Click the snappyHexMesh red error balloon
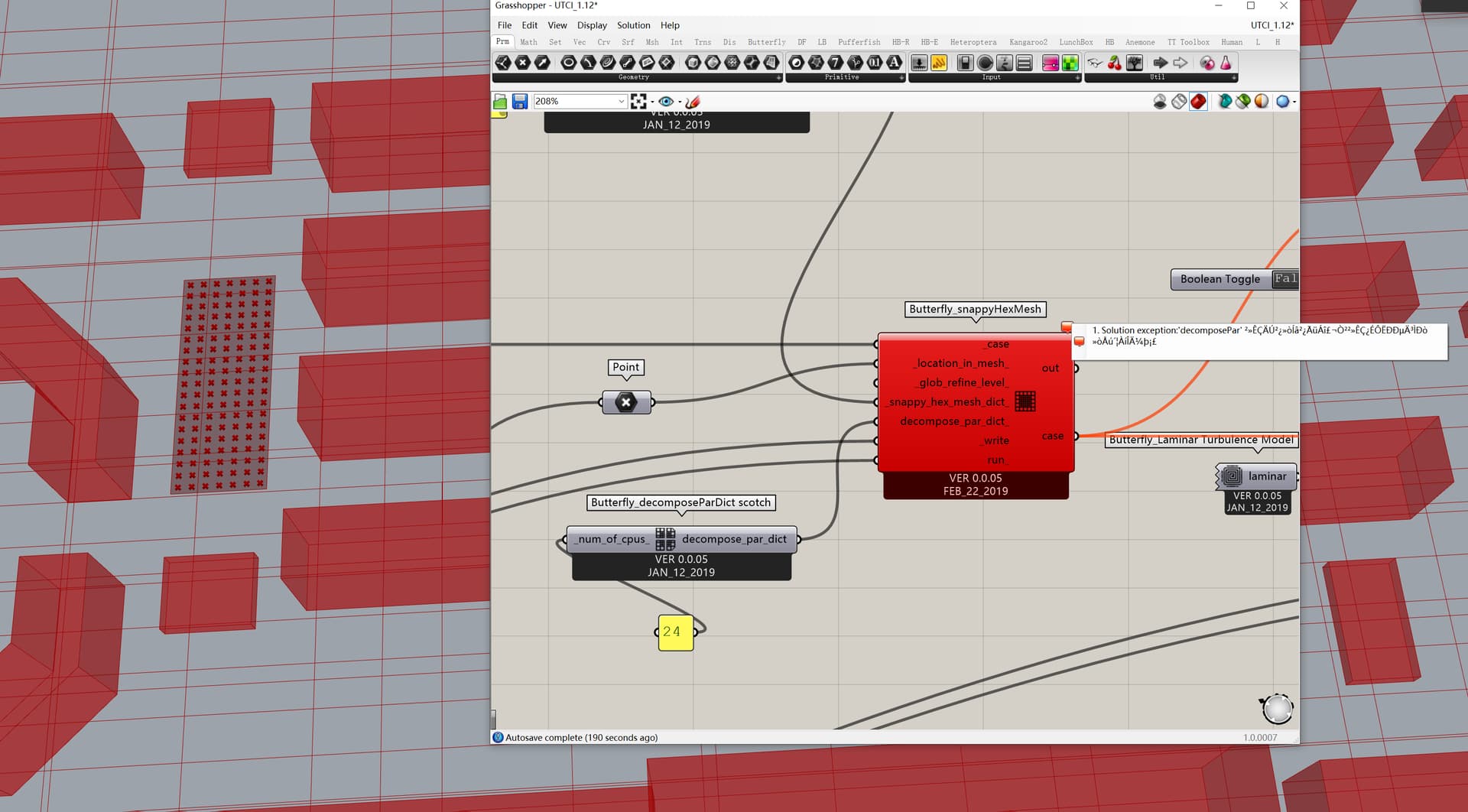1468x812 pixels. coord(1067,328)
